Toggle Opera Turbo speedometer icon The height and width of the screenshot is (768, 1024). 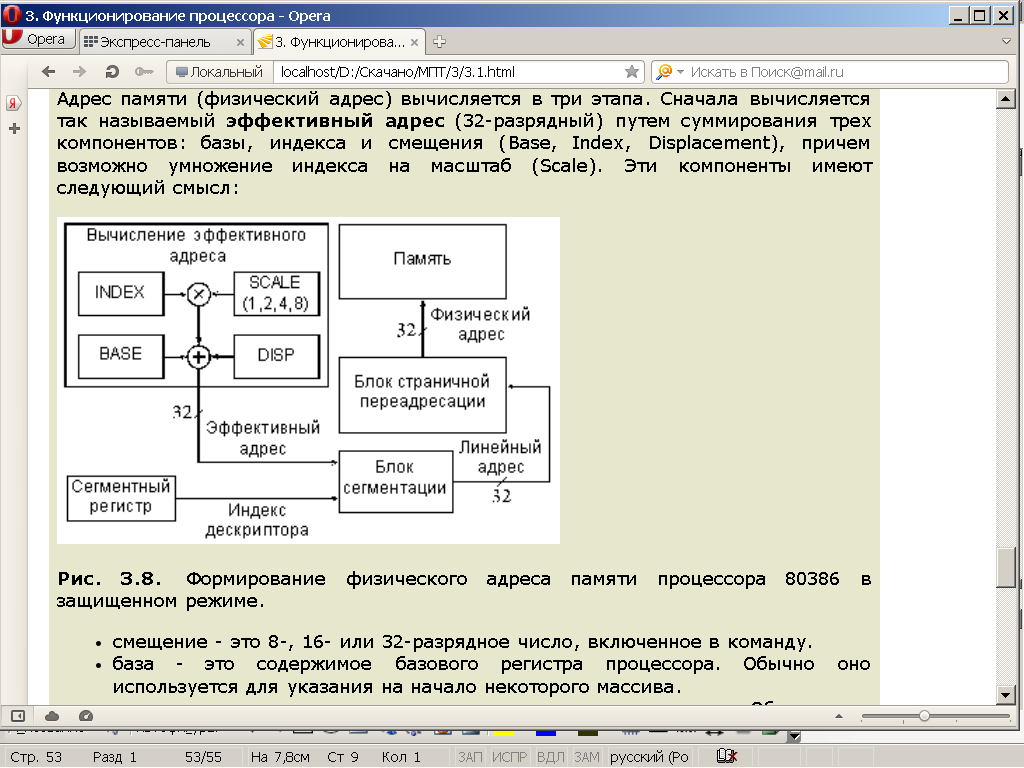pyautogui.click(x=86, y=716)
